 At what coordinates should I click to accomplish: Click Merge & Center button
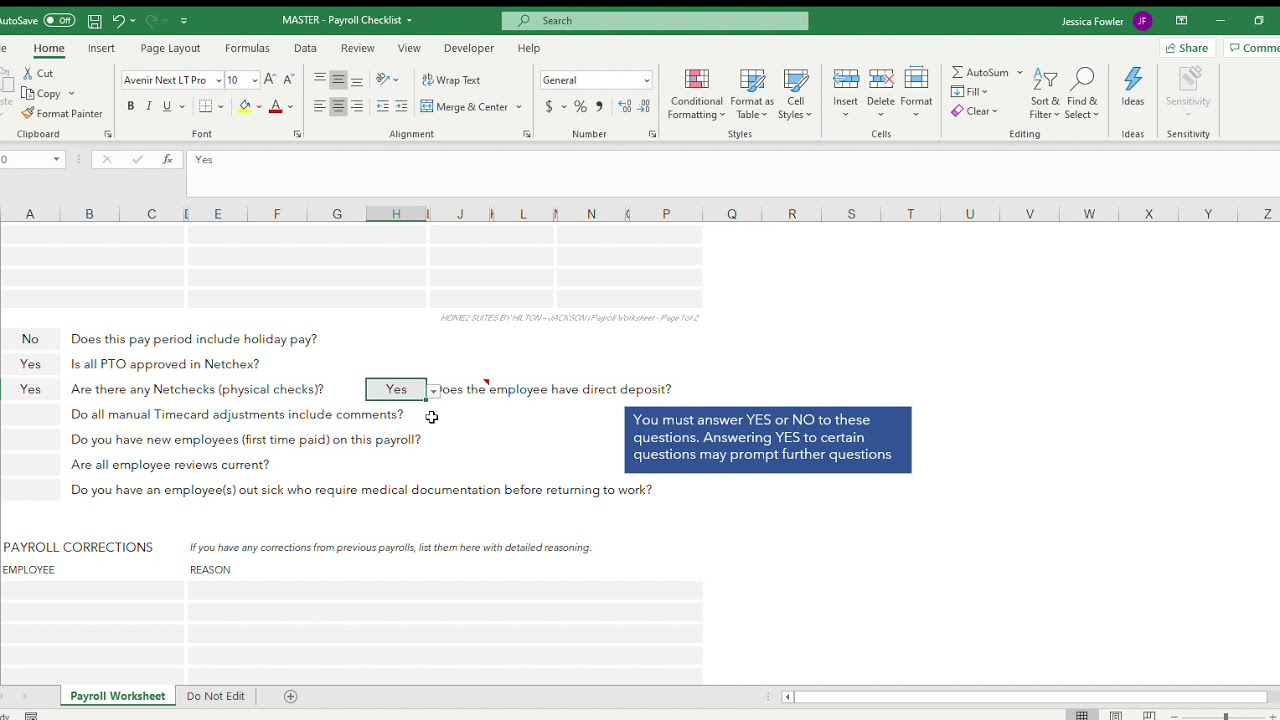(465, 106)
